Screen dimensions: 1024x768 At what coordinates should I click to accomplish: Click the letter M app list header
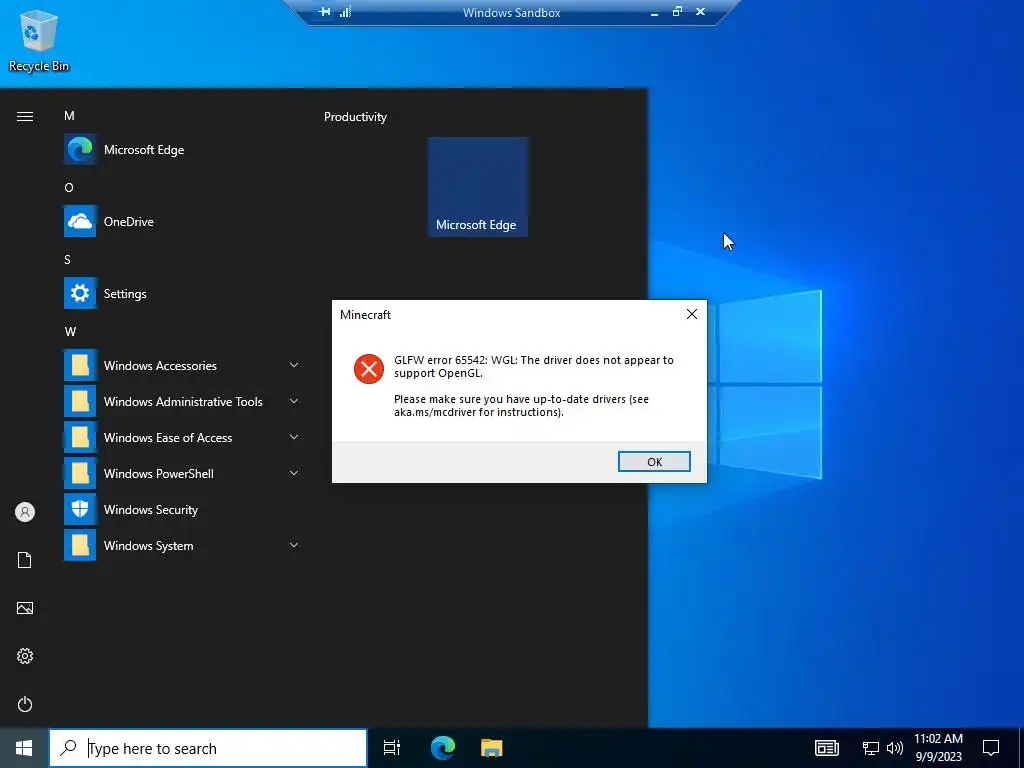[69, 116]
